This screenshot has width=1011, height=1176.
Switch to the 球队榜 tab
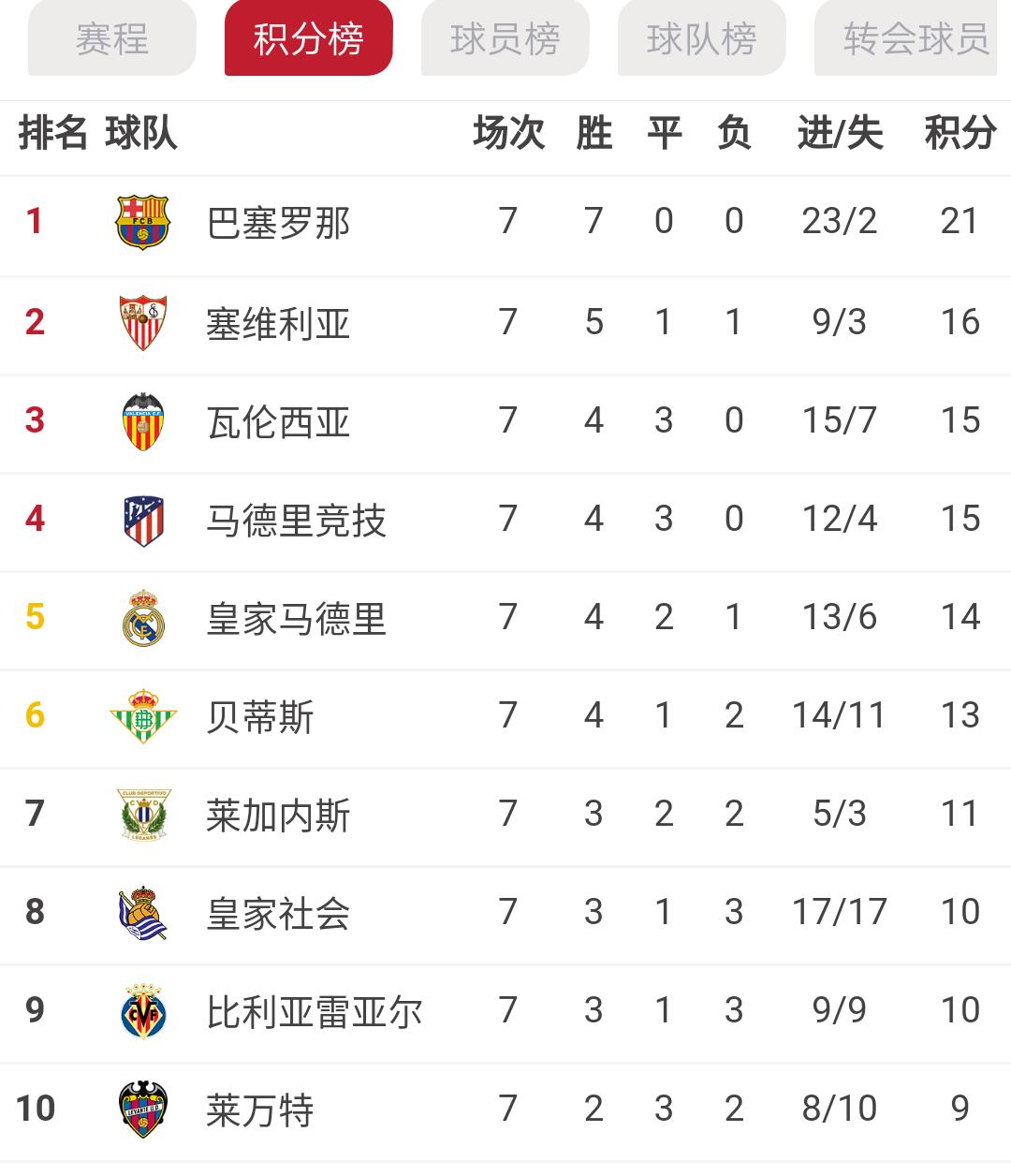click(702, 40)
